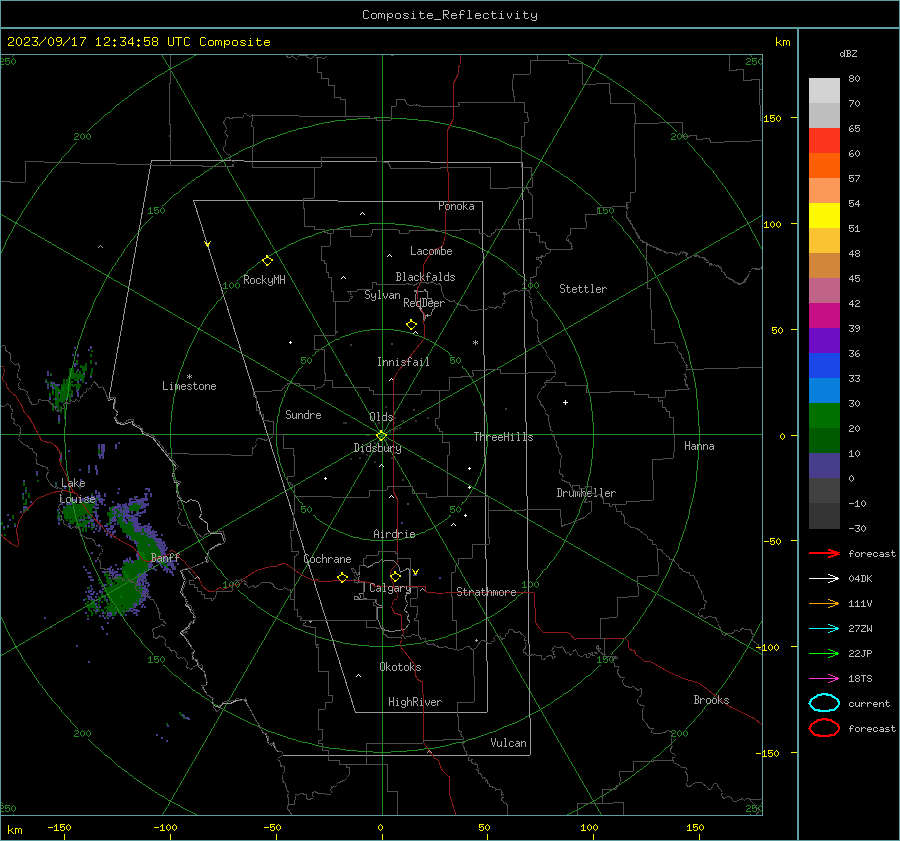Click the red forecast ellipse icon
900x841 pixels.
(x=824, y=728)
